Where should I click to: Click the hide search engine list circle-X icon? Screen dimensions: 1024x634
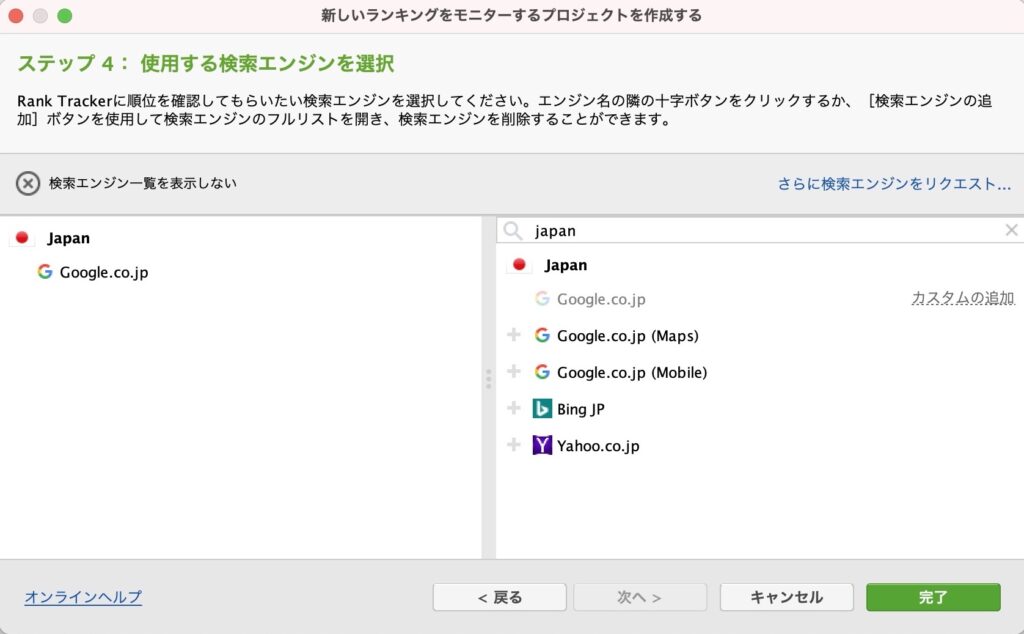point(27,184)
